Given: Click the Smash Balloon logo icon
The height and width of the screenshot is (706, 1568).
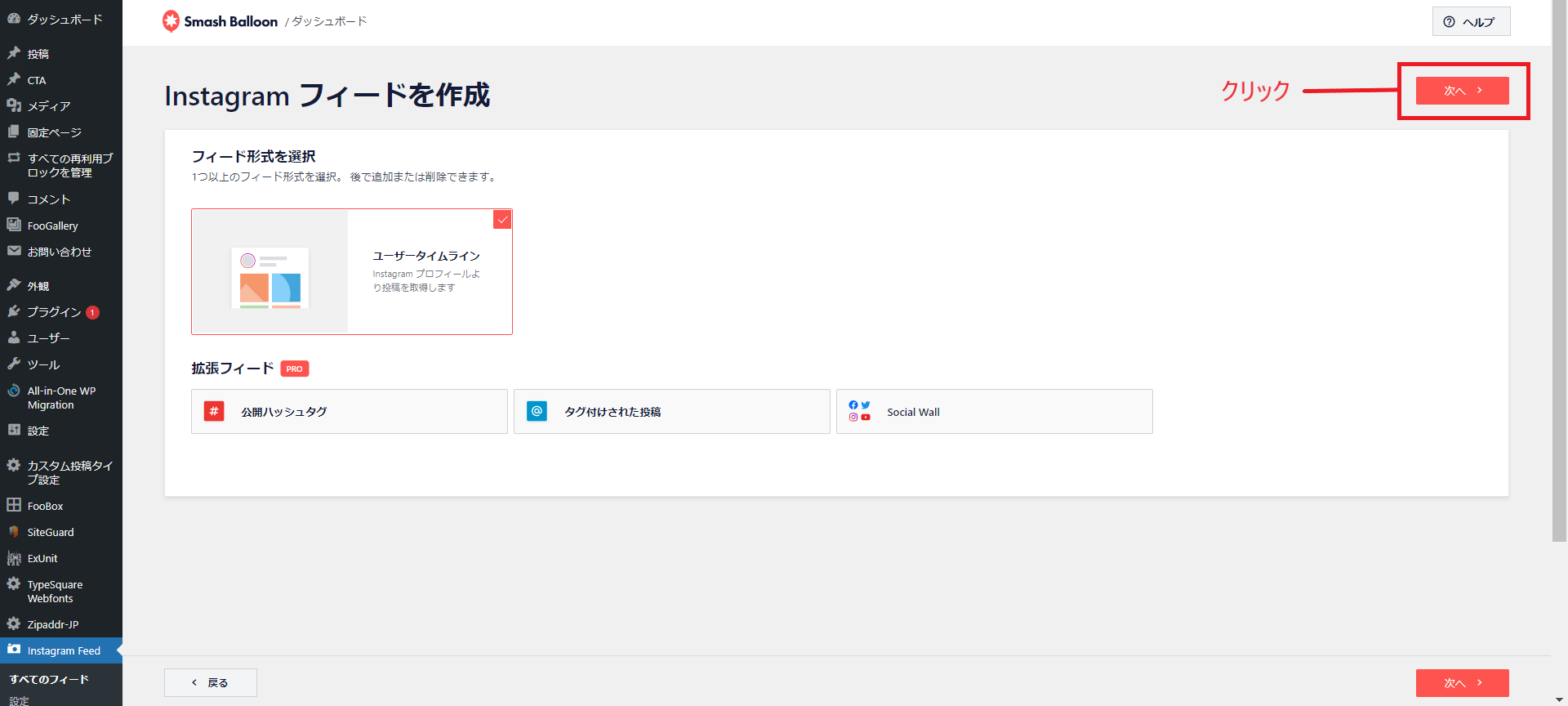Looking at the screenshot, I should click(171, 21).
